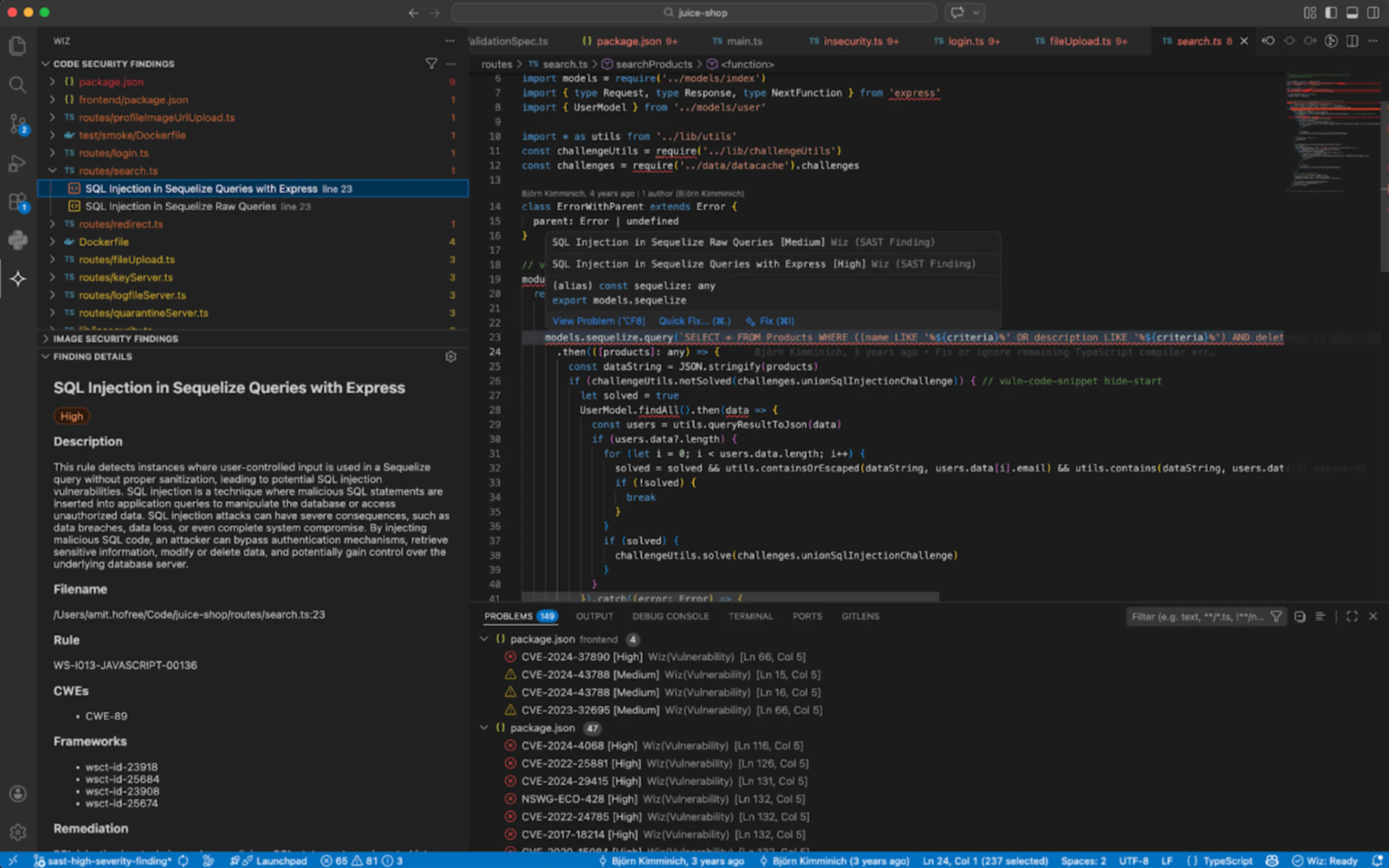The image size is (1389, 868).
Task: Select the Wiz star icon in activity bar
Action: click(x=18, y=278)
